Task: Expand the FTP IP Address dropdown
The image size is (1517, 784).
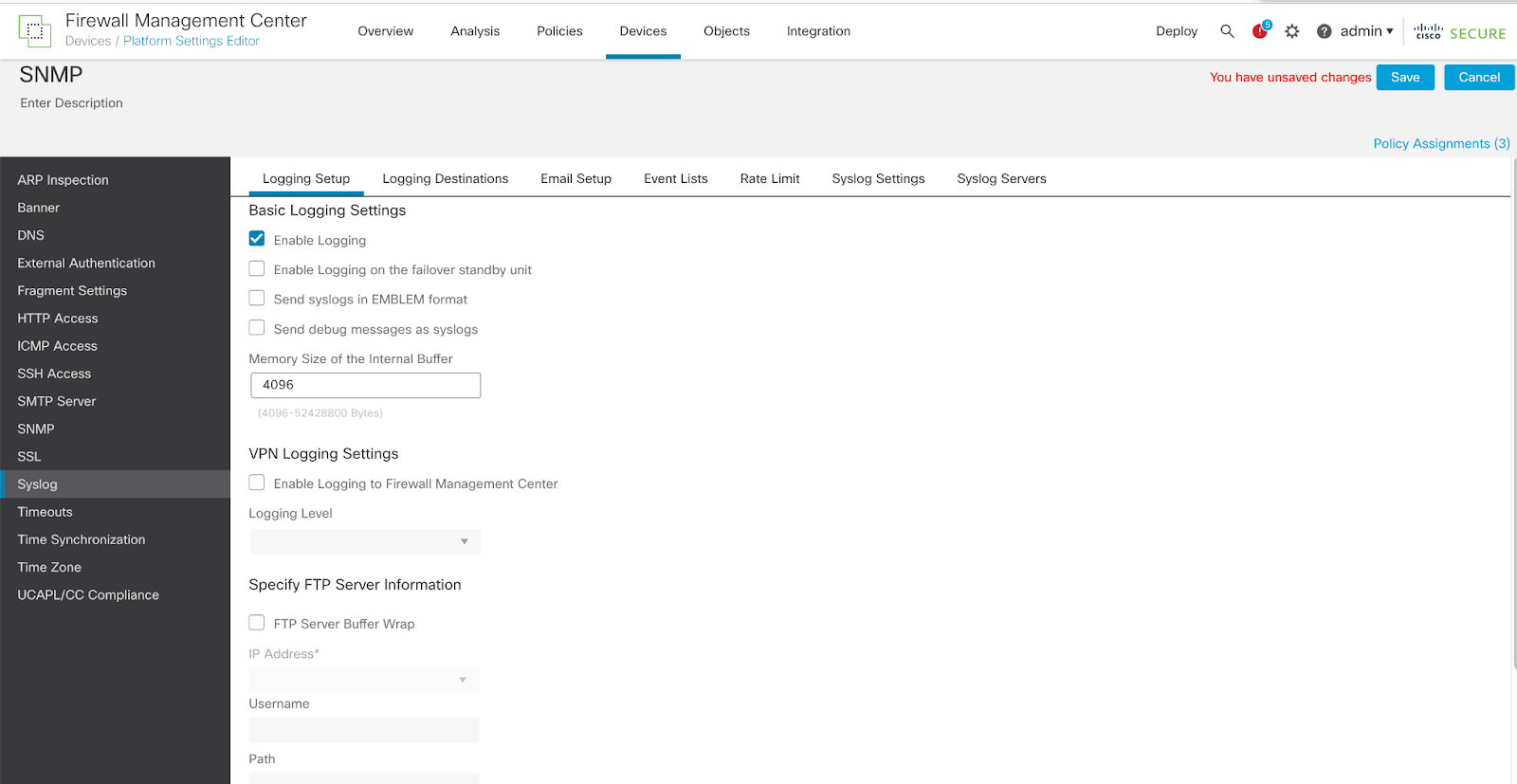Action: click(364, 680)
